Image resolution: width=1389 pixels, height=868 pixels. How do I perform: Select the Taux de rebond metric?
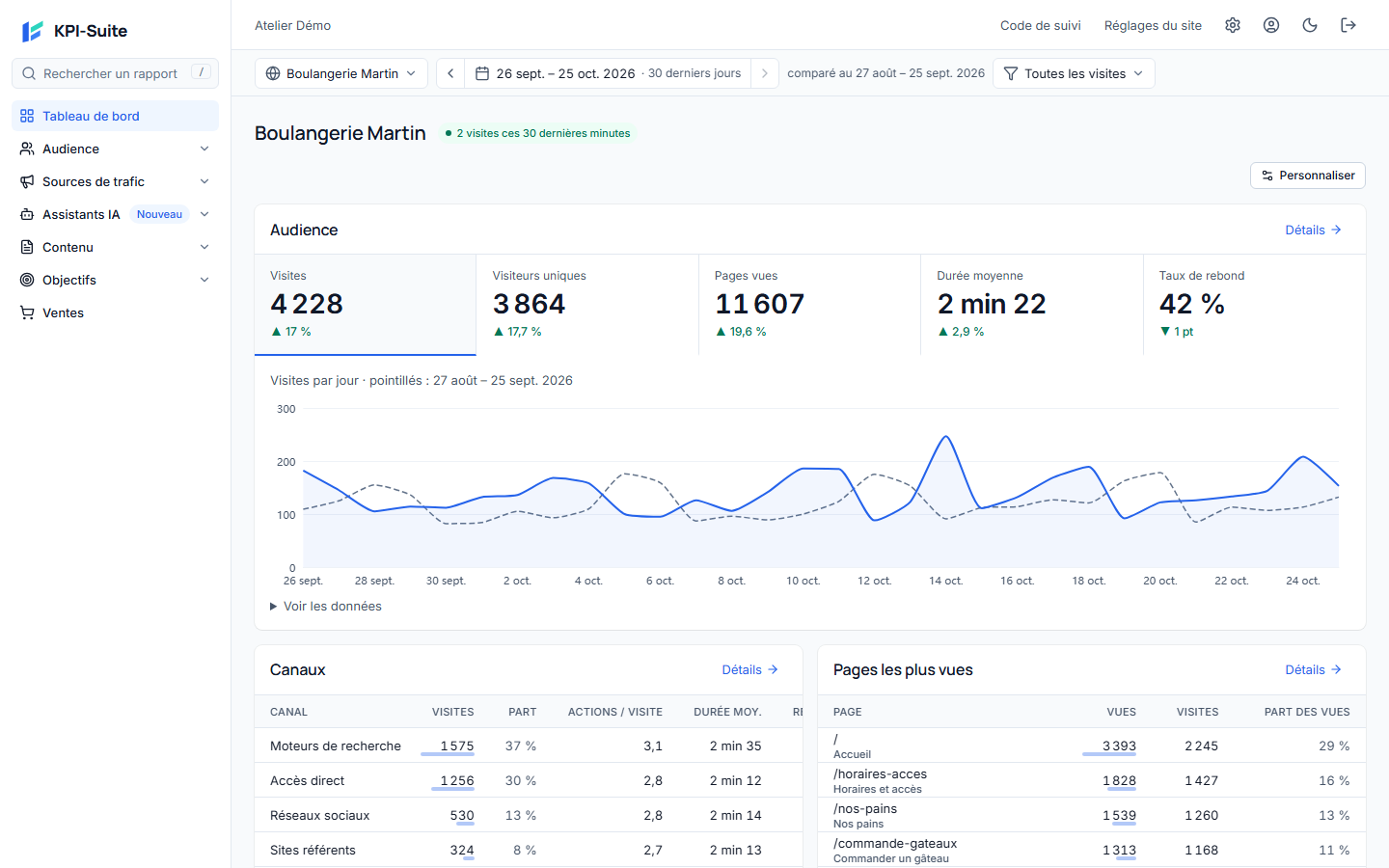click(1254, 305)
